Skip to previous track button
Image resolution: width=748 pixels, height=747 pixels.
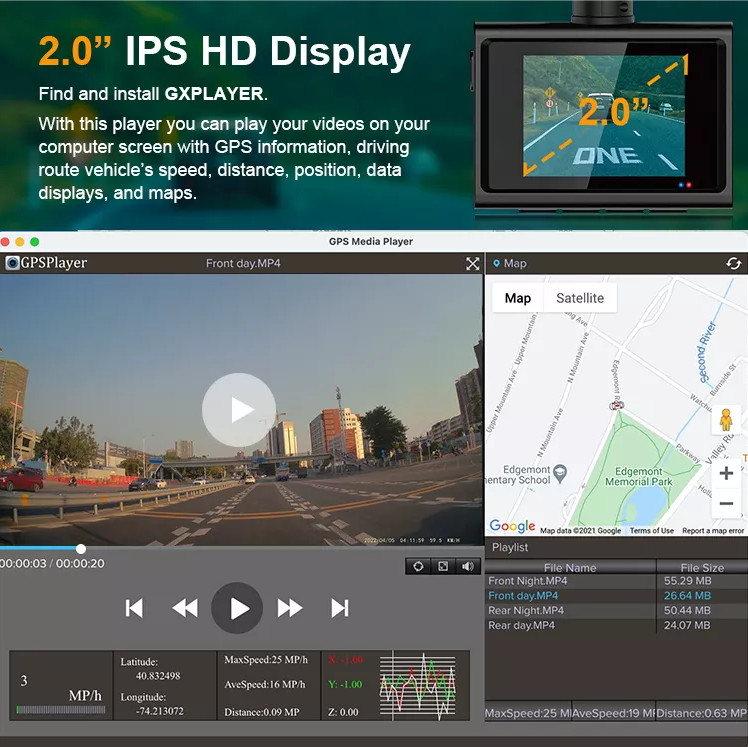coord(134,608)
